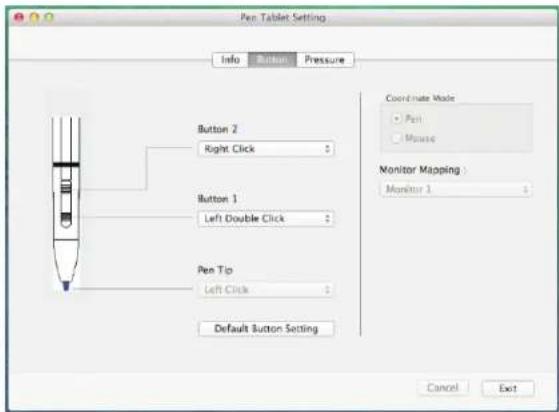Open the Monitor Mapping dropdown

(456, 189)
